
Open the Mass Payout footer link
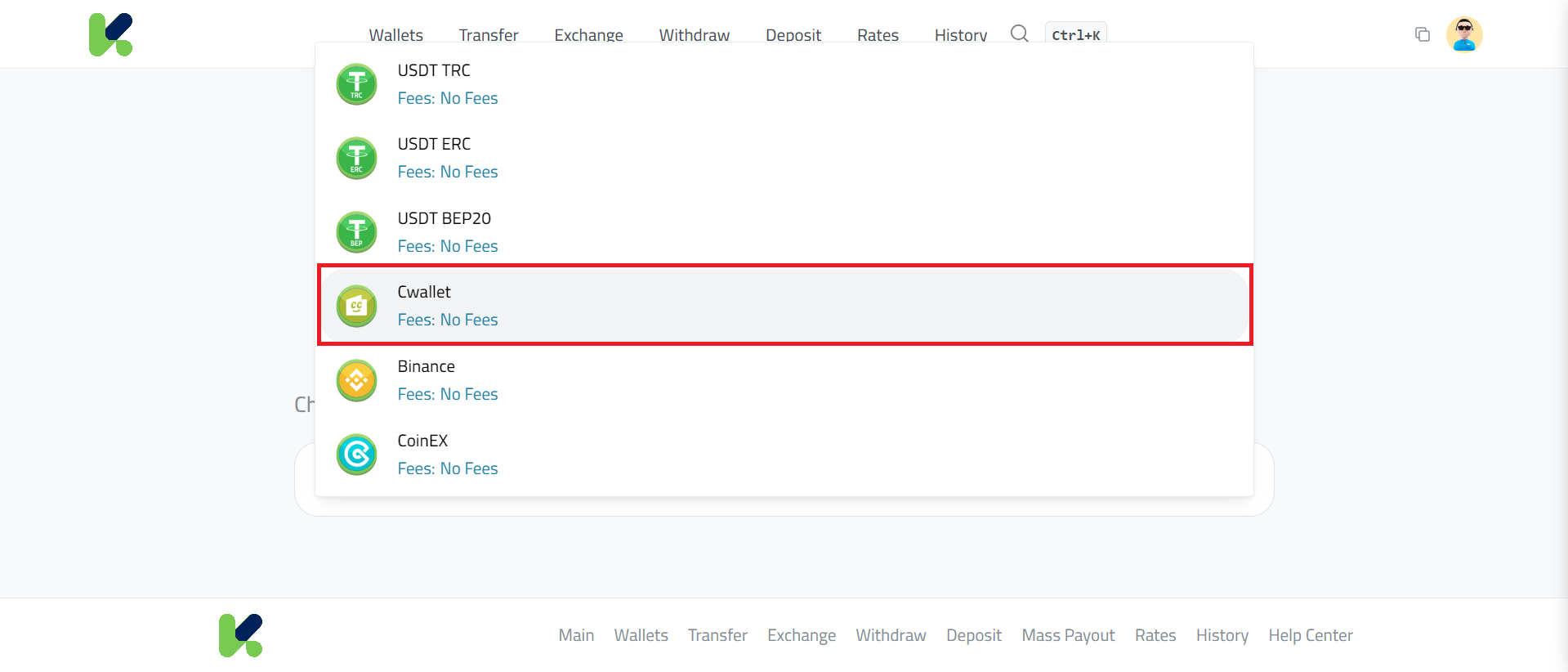[1069, 635]
